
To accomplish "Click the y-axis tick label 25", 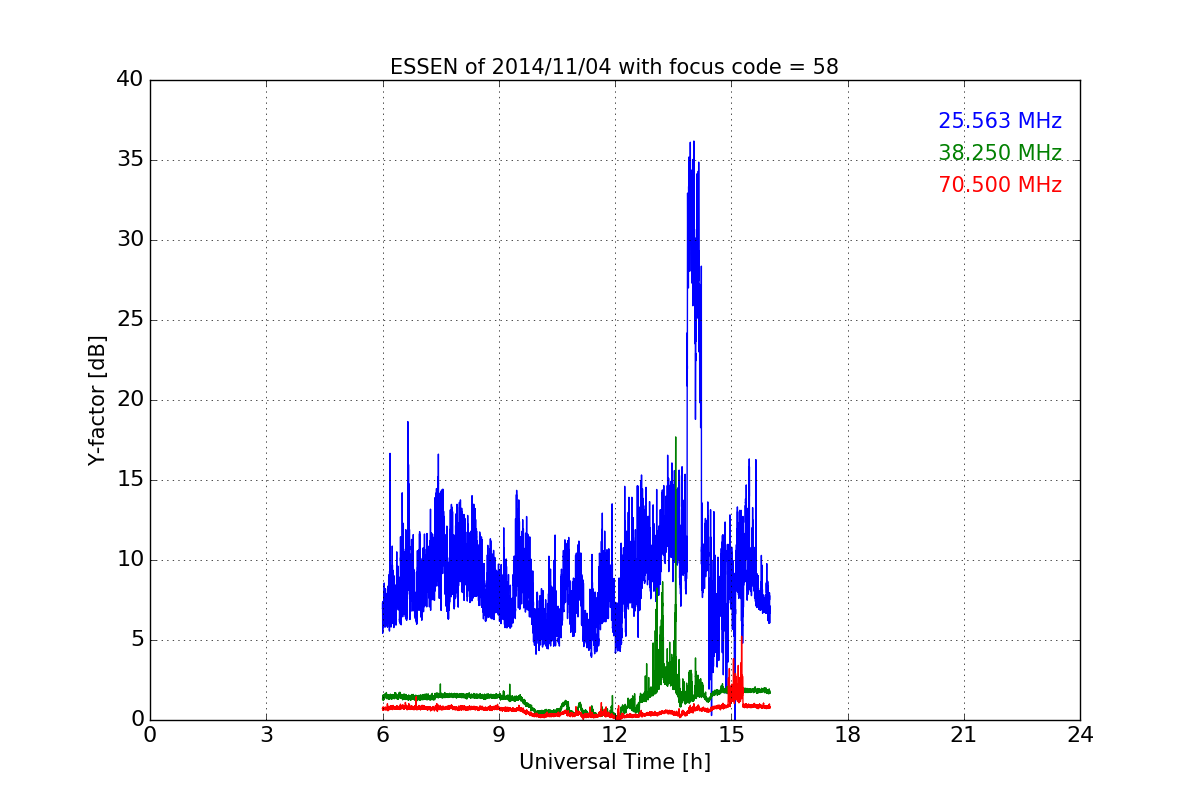I will coord(130,320).
